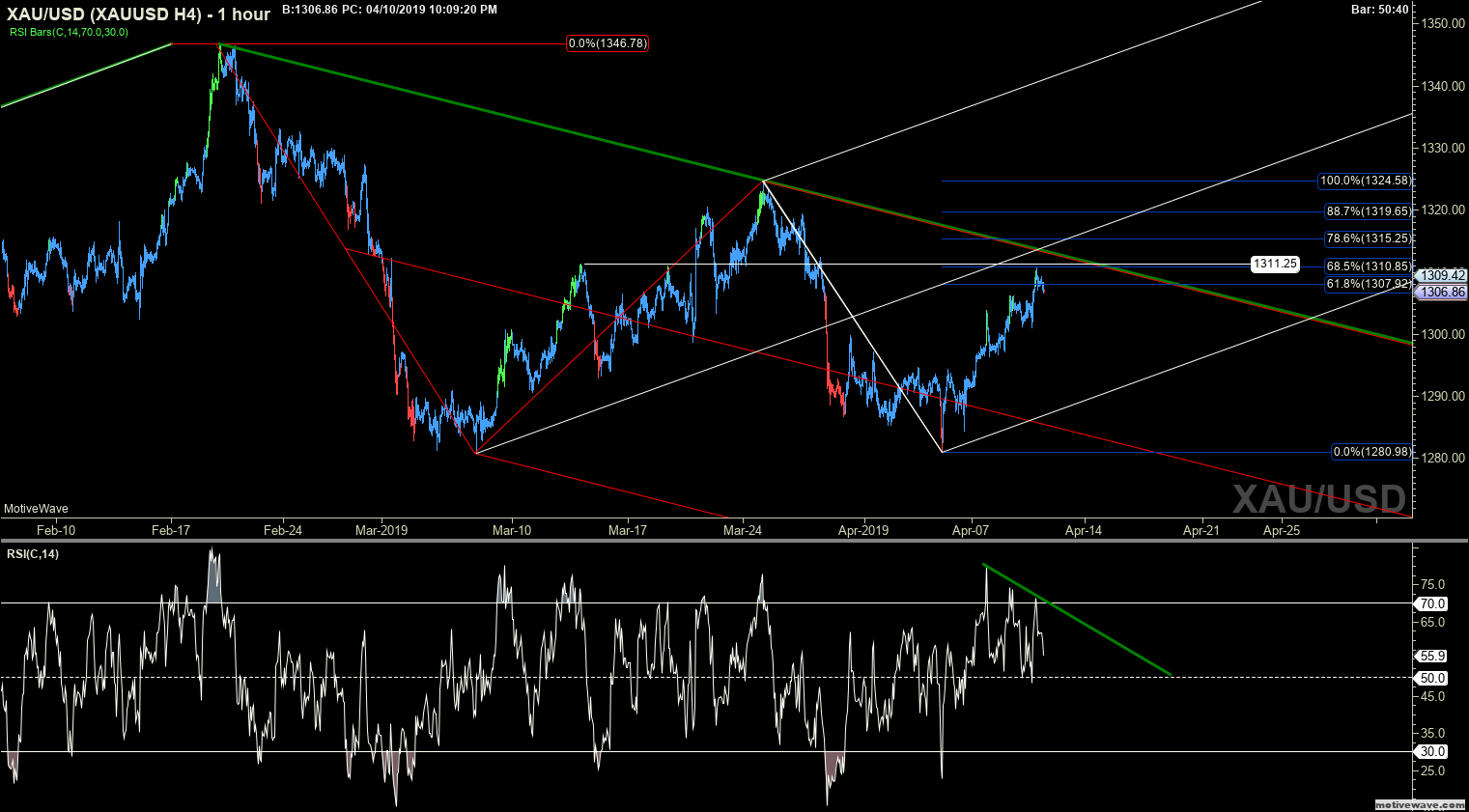Click the MotiveWave label on chart
The image size is (1469, 812).
tap(36, 509)
